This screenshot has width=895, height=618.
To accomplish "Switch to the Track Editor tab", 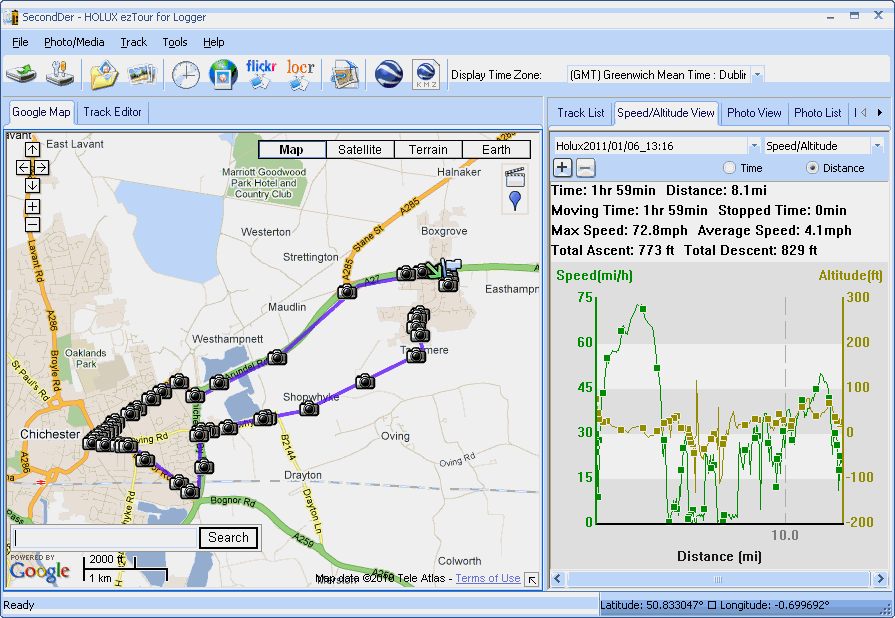I will tap(112, 112).
